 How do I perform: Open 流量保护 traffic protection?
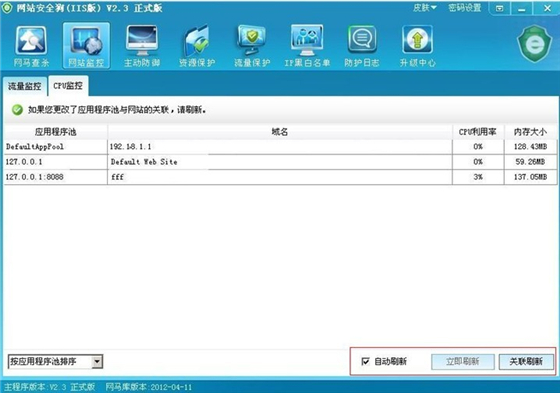pos(252,46)
